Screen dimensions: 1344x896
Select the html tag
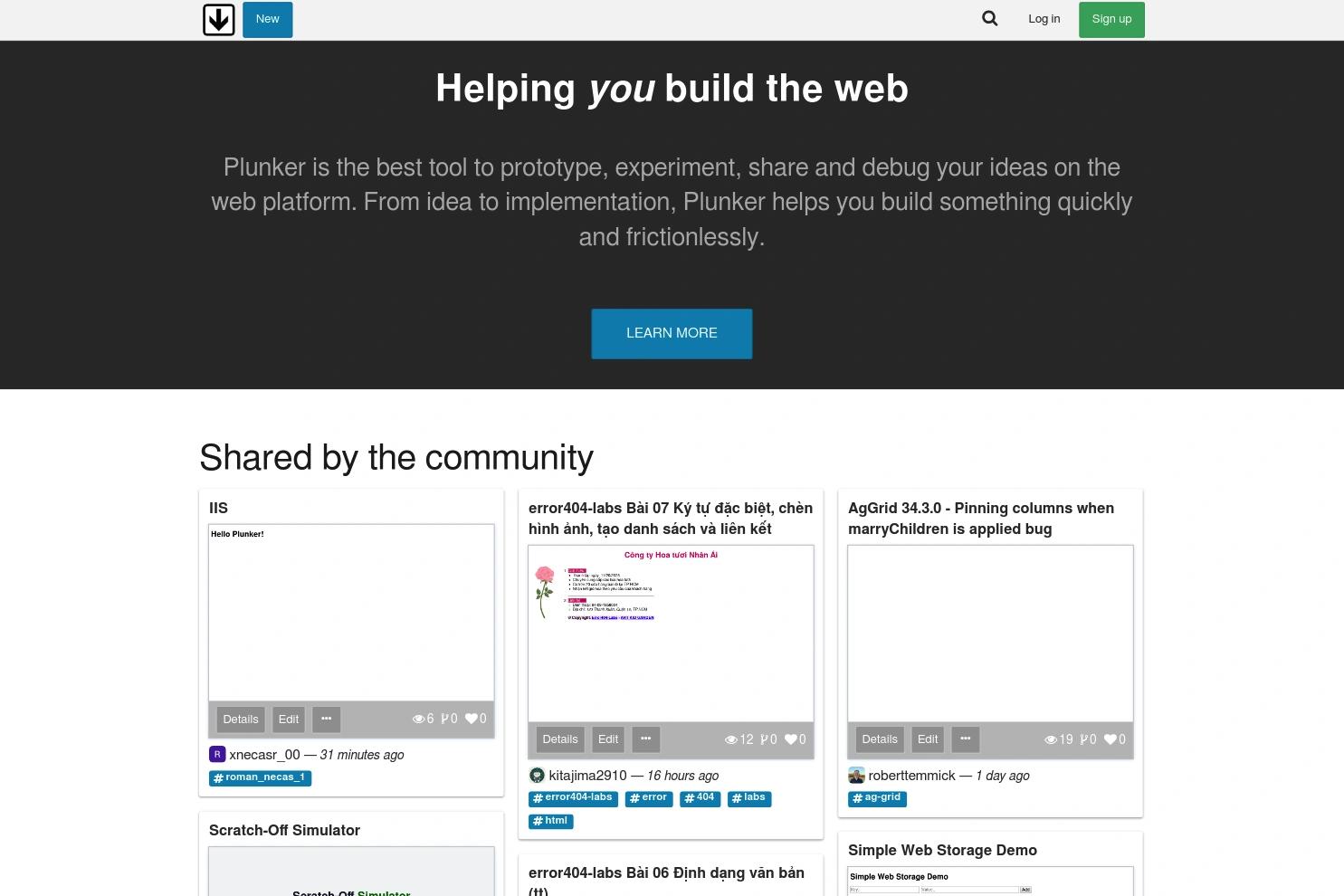[x=551, y=822]
